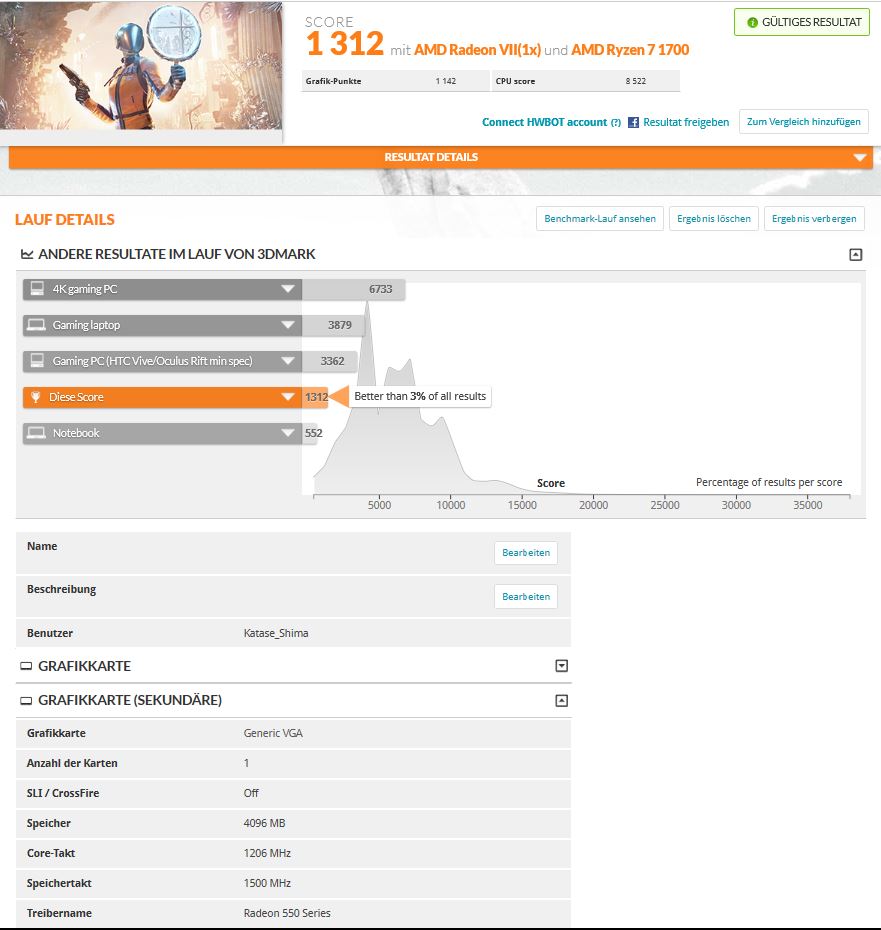This screenshot has height=930, width=881.
Task: Click the green valid result info icon
Action: (752, 23)
